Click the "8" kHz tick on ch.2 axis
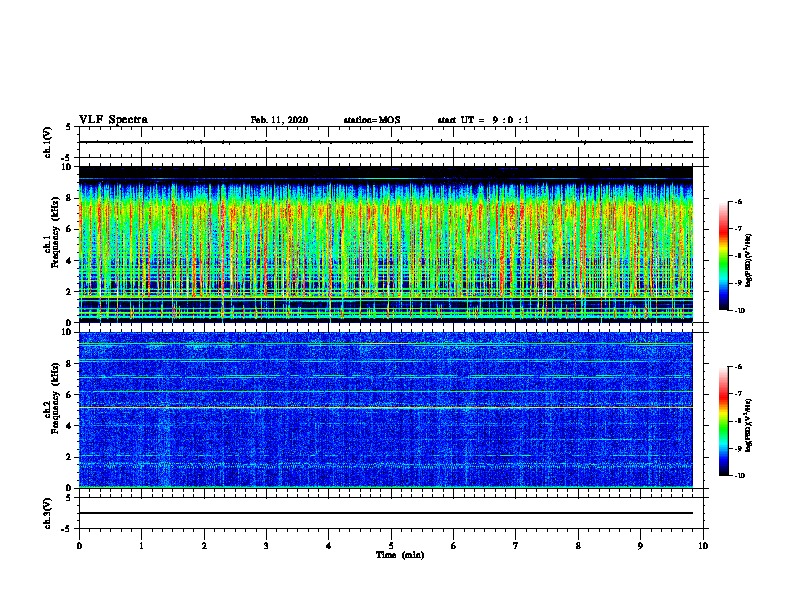The height and width of the screenshot is (612, 792). (69, 364)
